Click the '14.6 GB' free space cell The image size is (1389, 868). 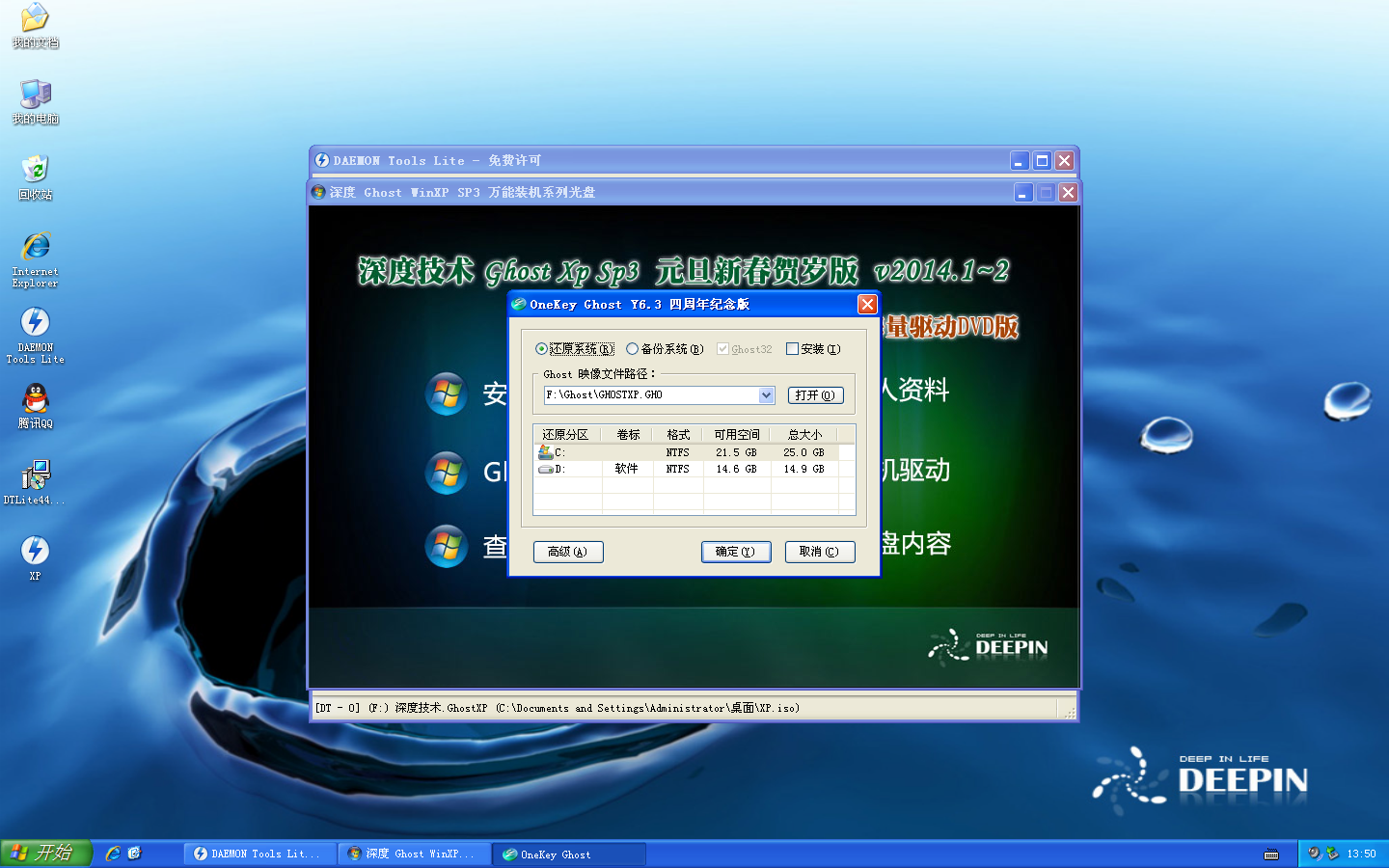(736, 470)
